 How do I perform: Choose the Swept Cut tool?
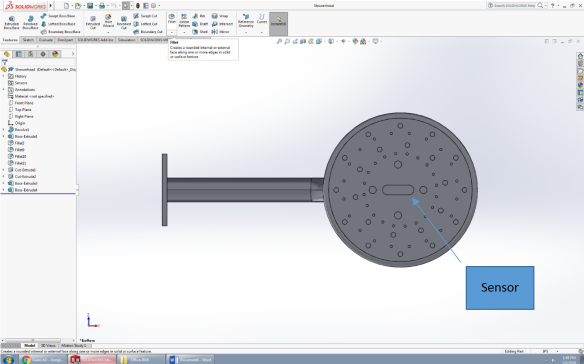[145, 16]
